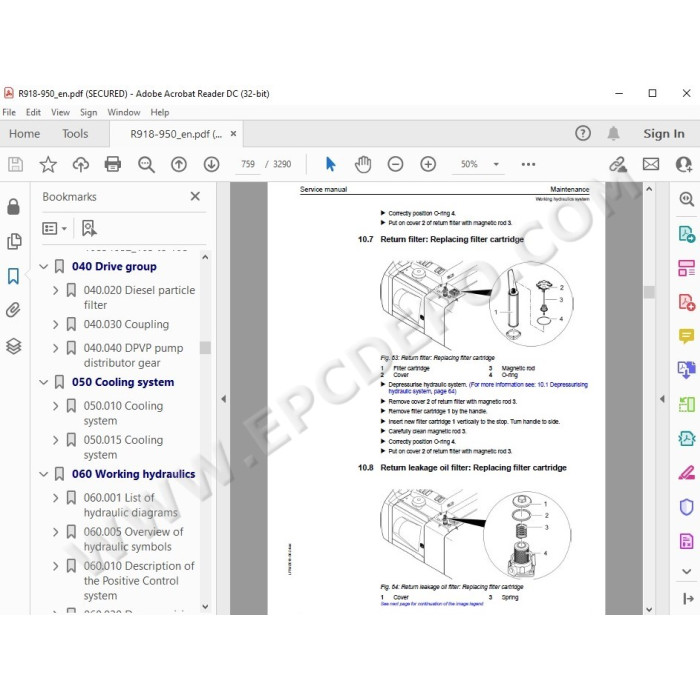Open the Export PDF tool in right pane

pos(687,233)
